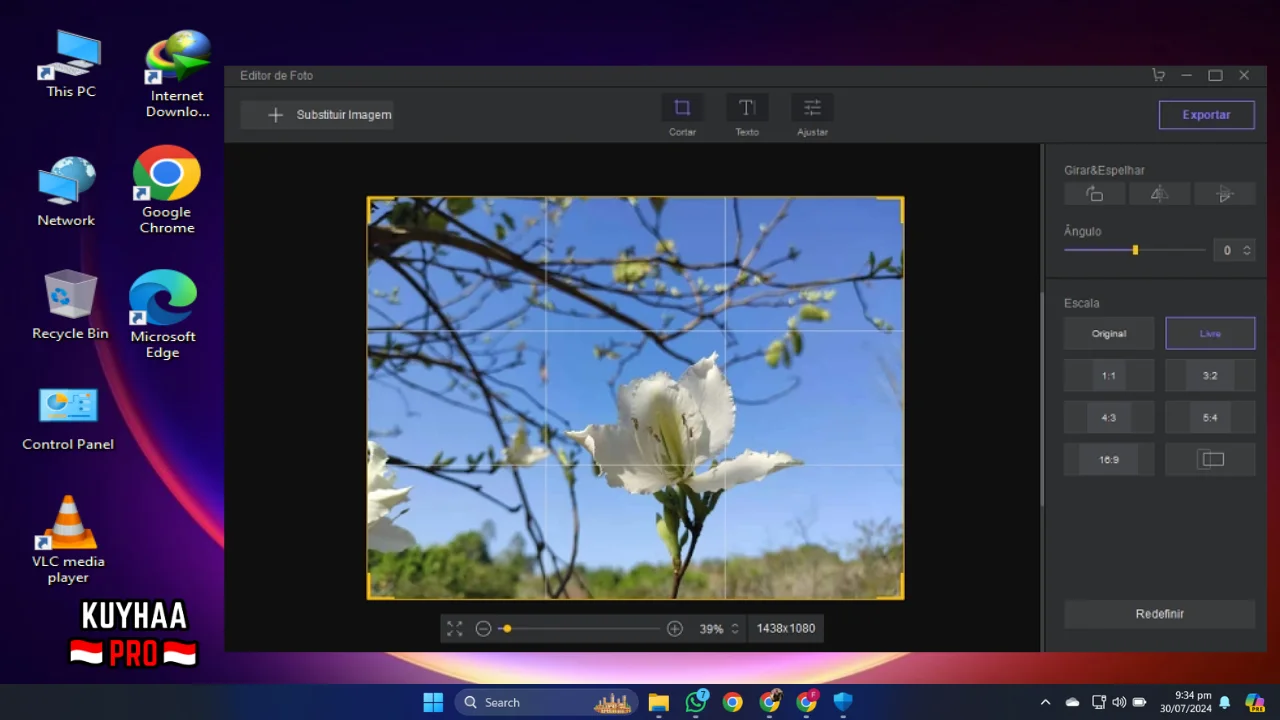Show hidden system tray icons
This screenshot has width=1280, height=720.
coord(1045,702)
